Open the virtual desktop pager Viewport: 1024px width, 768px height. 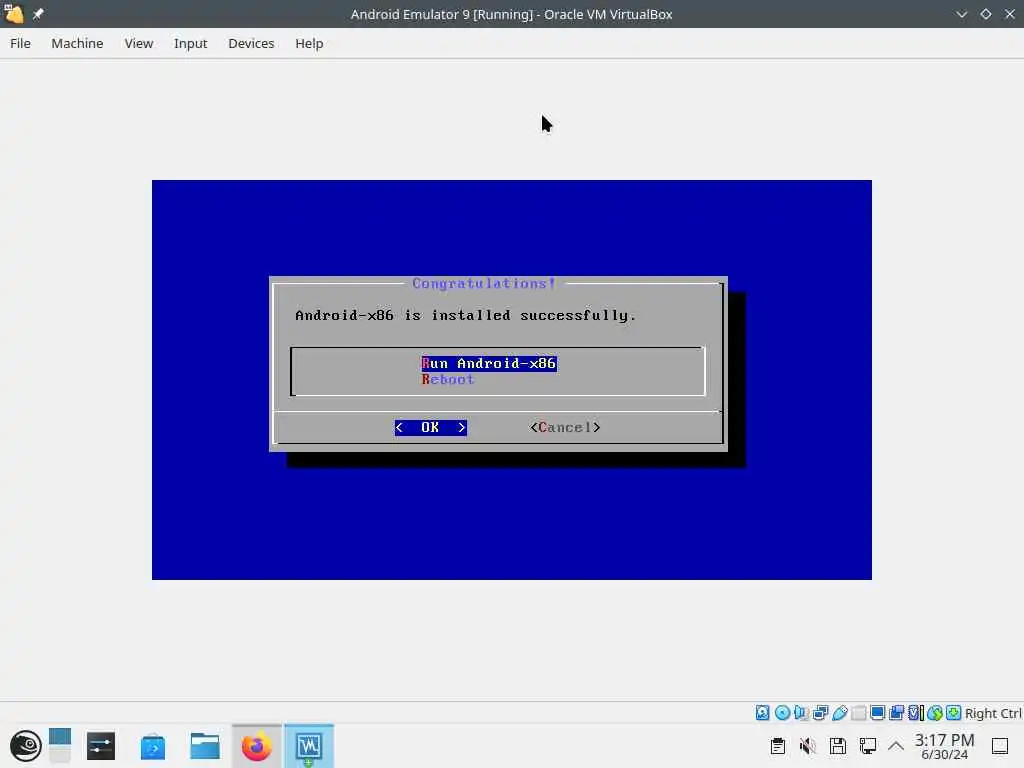[x=59, y=746]
